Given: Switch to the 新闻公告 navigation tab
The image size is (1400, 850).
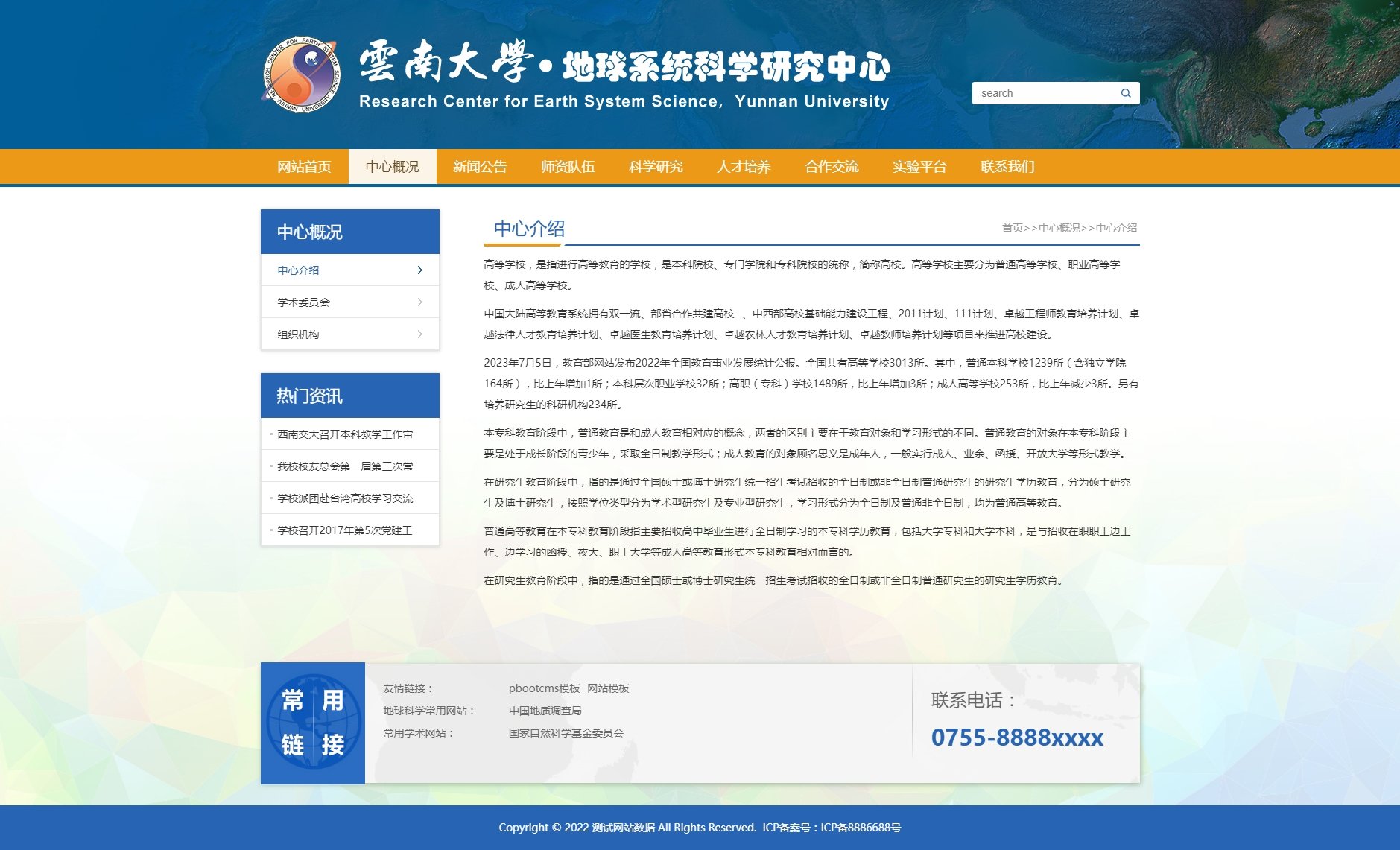Looking at the screenshot, I should coord(479,167).
